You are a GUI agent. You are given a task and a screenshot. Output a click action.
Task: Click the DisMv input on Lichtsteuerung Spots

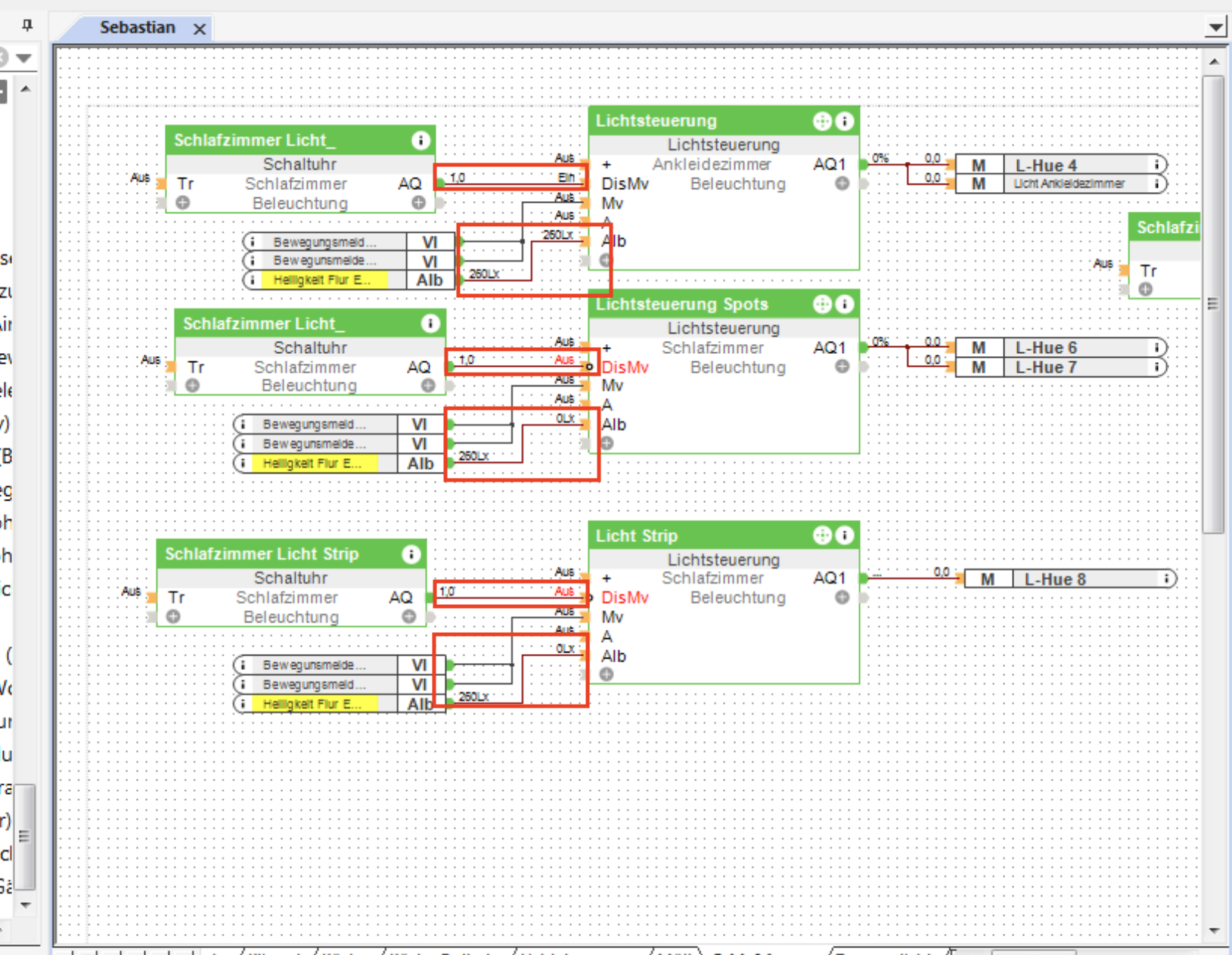point(625,367)
